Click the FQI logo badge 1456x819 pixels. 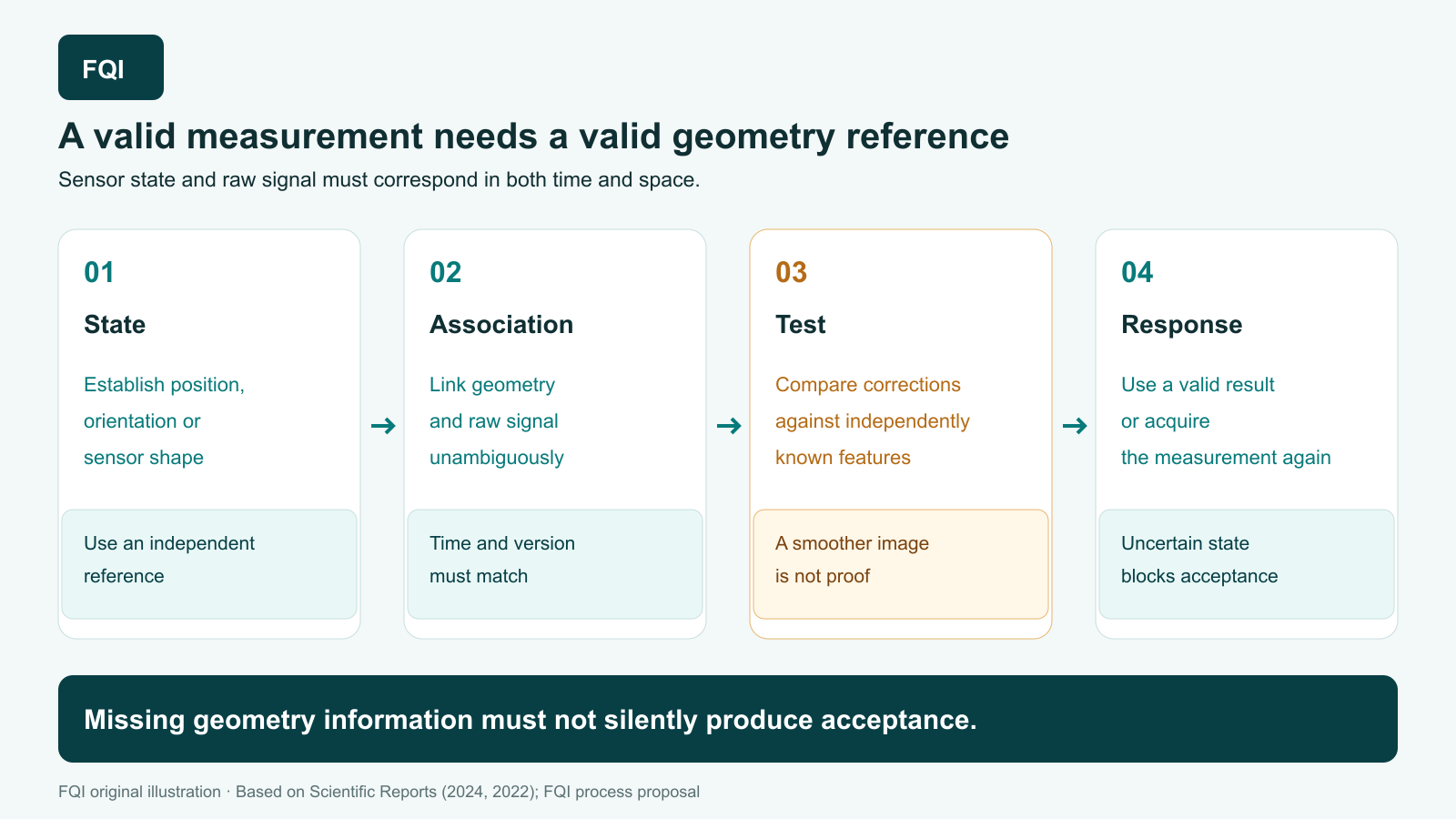111,67
